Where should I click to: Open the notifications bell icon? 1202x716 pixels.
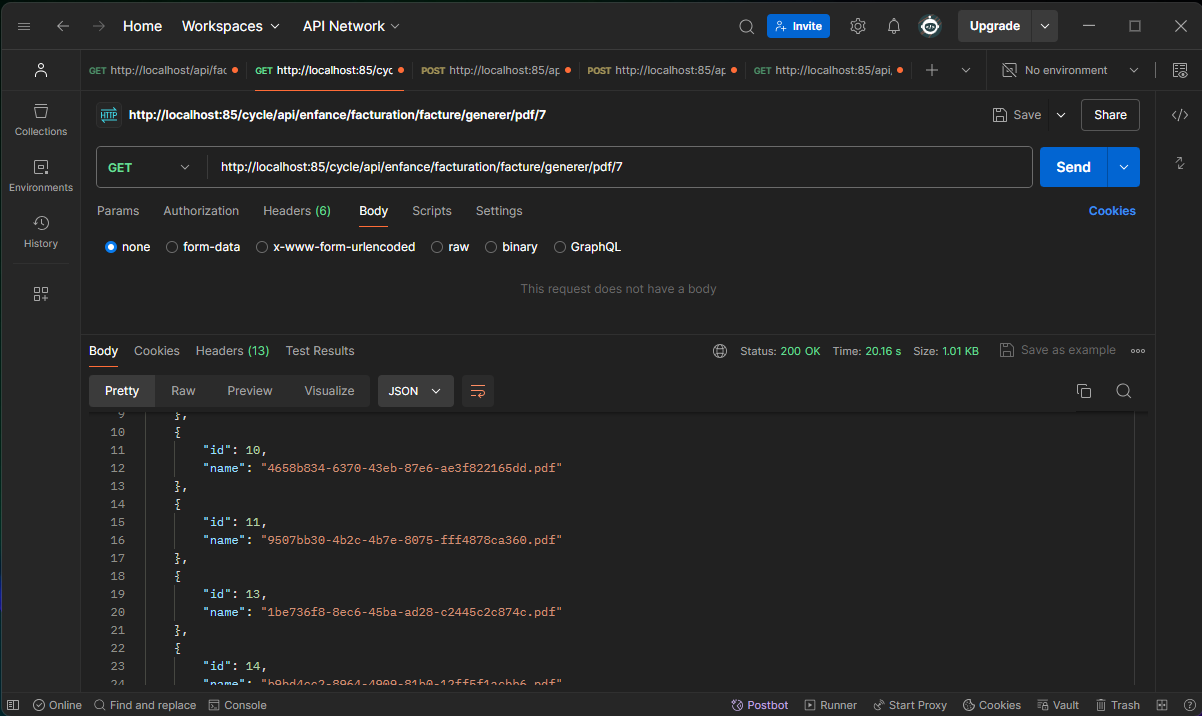(894, 27)
